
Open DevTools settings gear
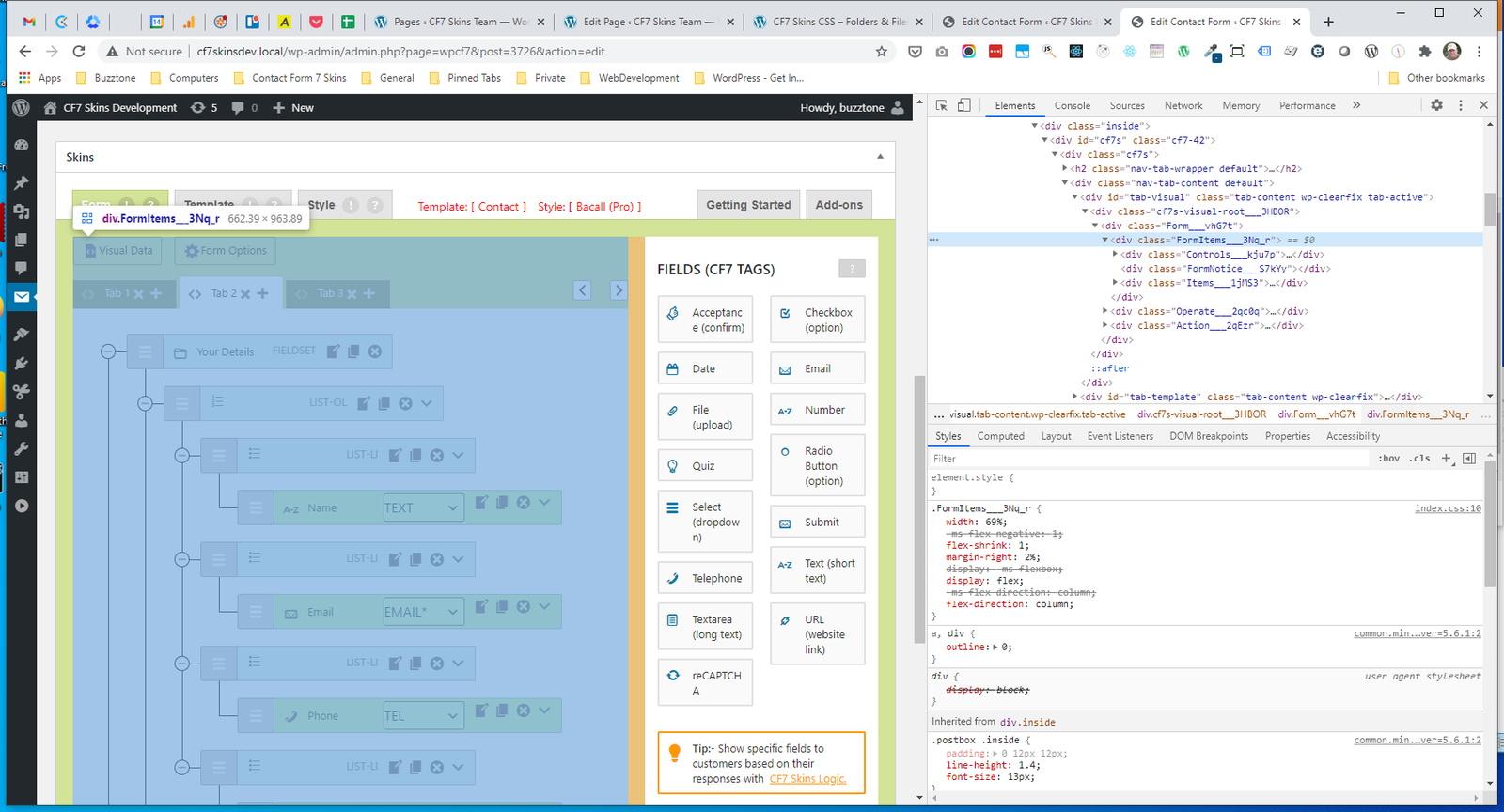click(x=1436, y=105)
